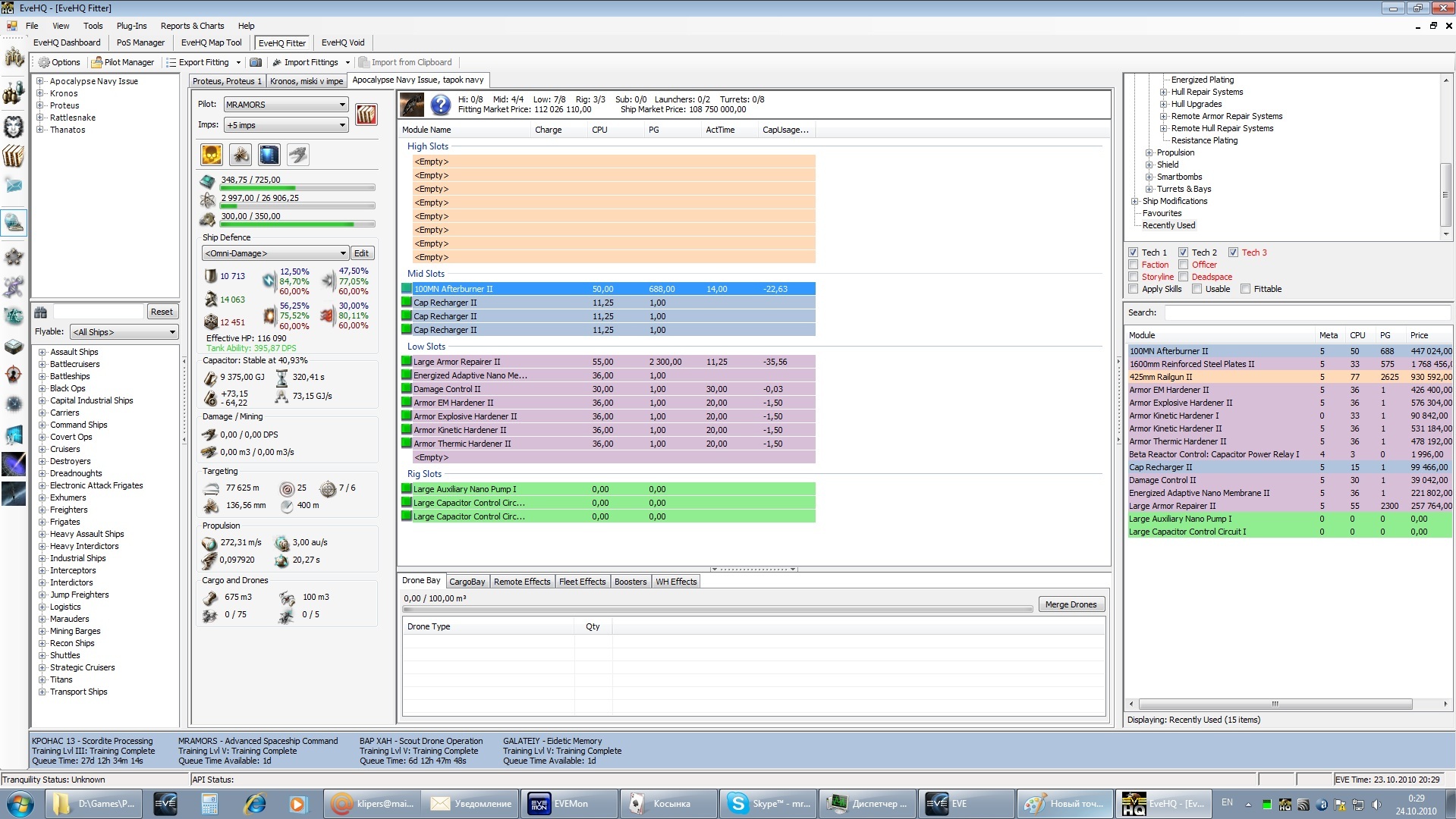Enable the Storyline filter checkbox
The width and height of the screenshot is (1456, 819).
(1134, 277)
